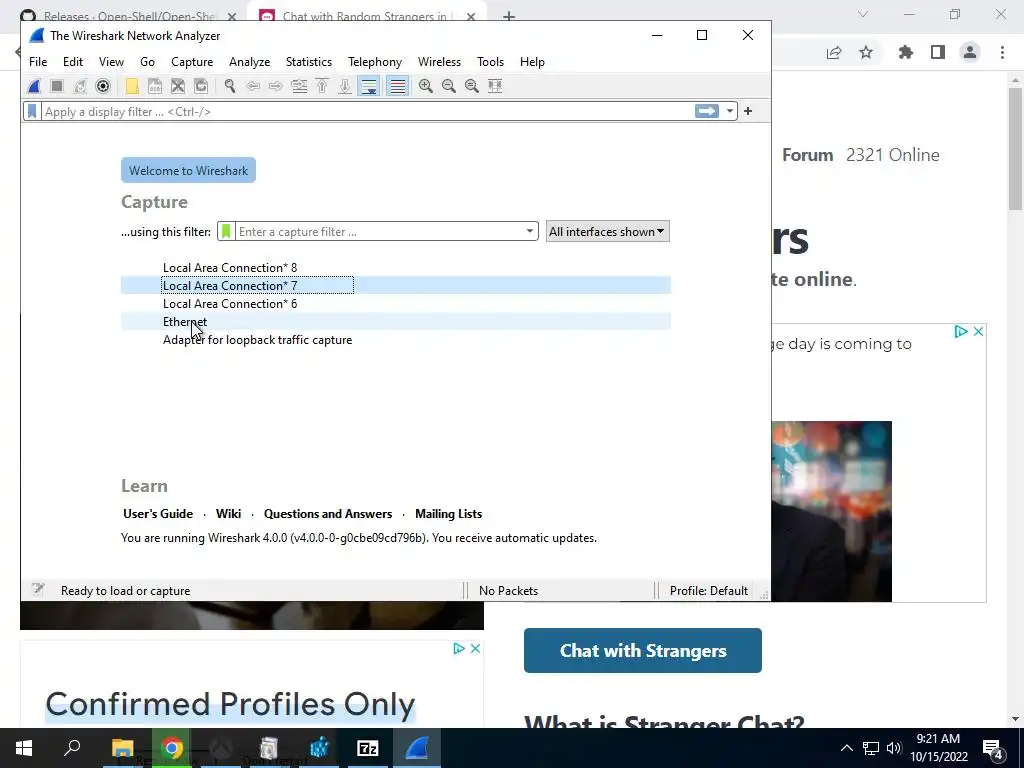The width and height of the screenshot is (1024, 768).
Task: Open the Windows Start menu
Action: [x=24, y=748]
